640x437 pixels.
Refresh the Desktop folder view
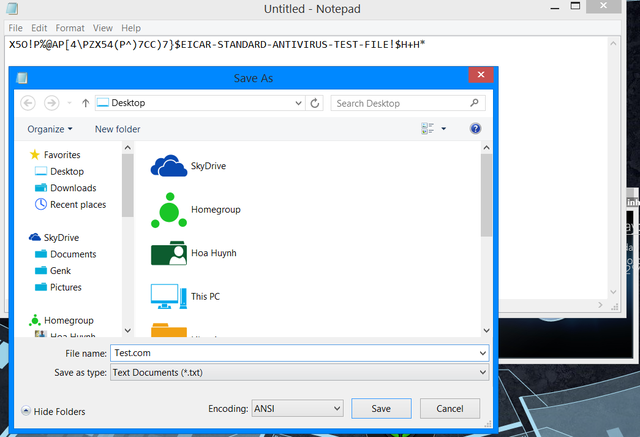pos(315,103)
